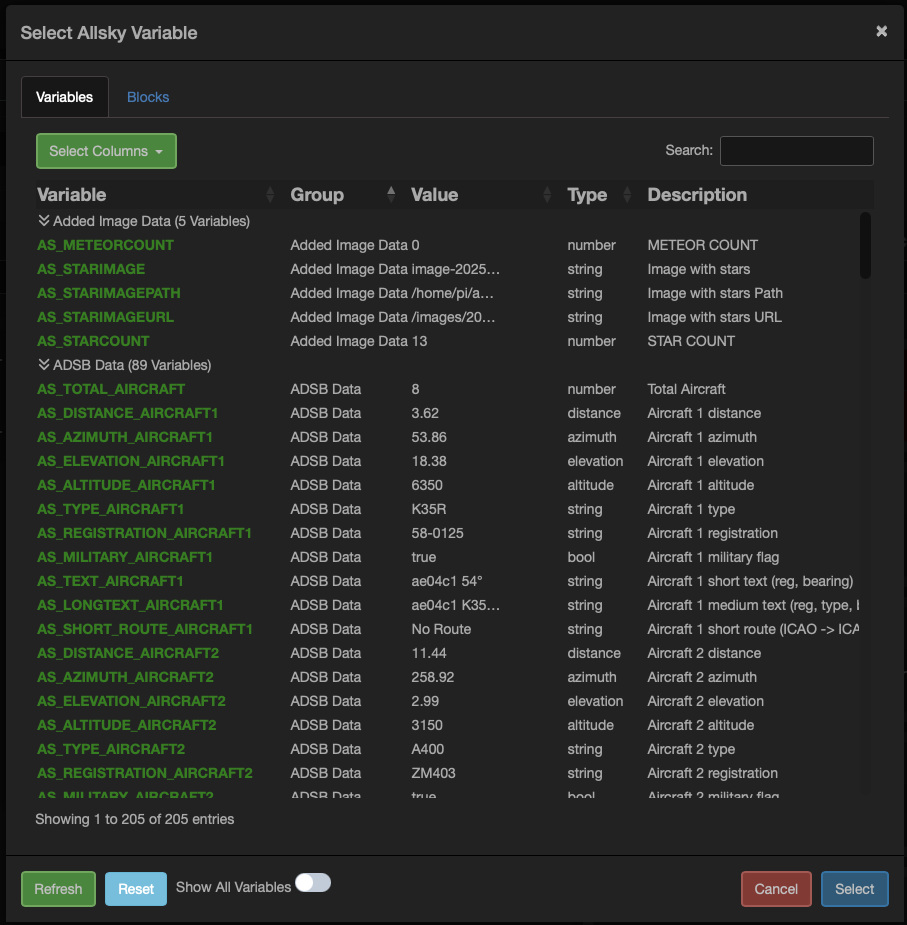Click the Type column sort icon

pyautogui.click(x=627, y=195)
